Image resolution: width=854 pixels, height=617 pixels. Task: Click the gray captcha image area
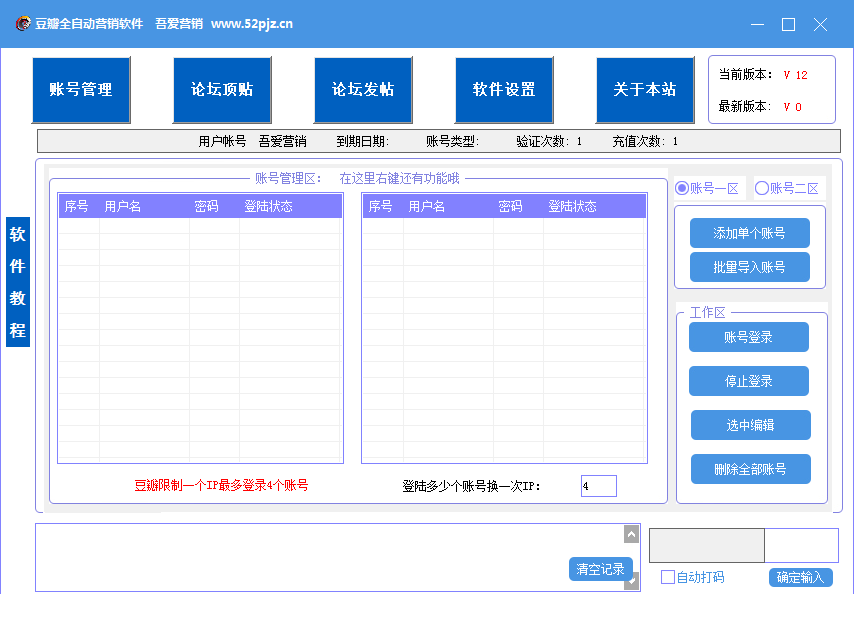coord(707,545)
